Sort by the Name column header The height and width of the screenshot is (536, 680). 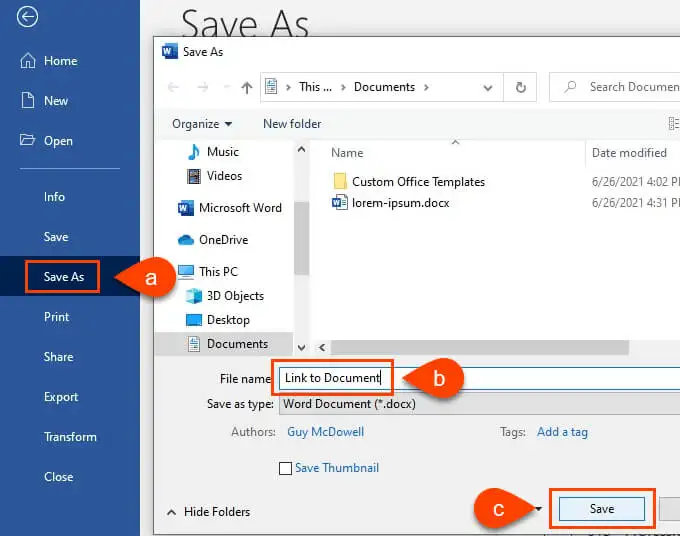click(x=347, y=153)
